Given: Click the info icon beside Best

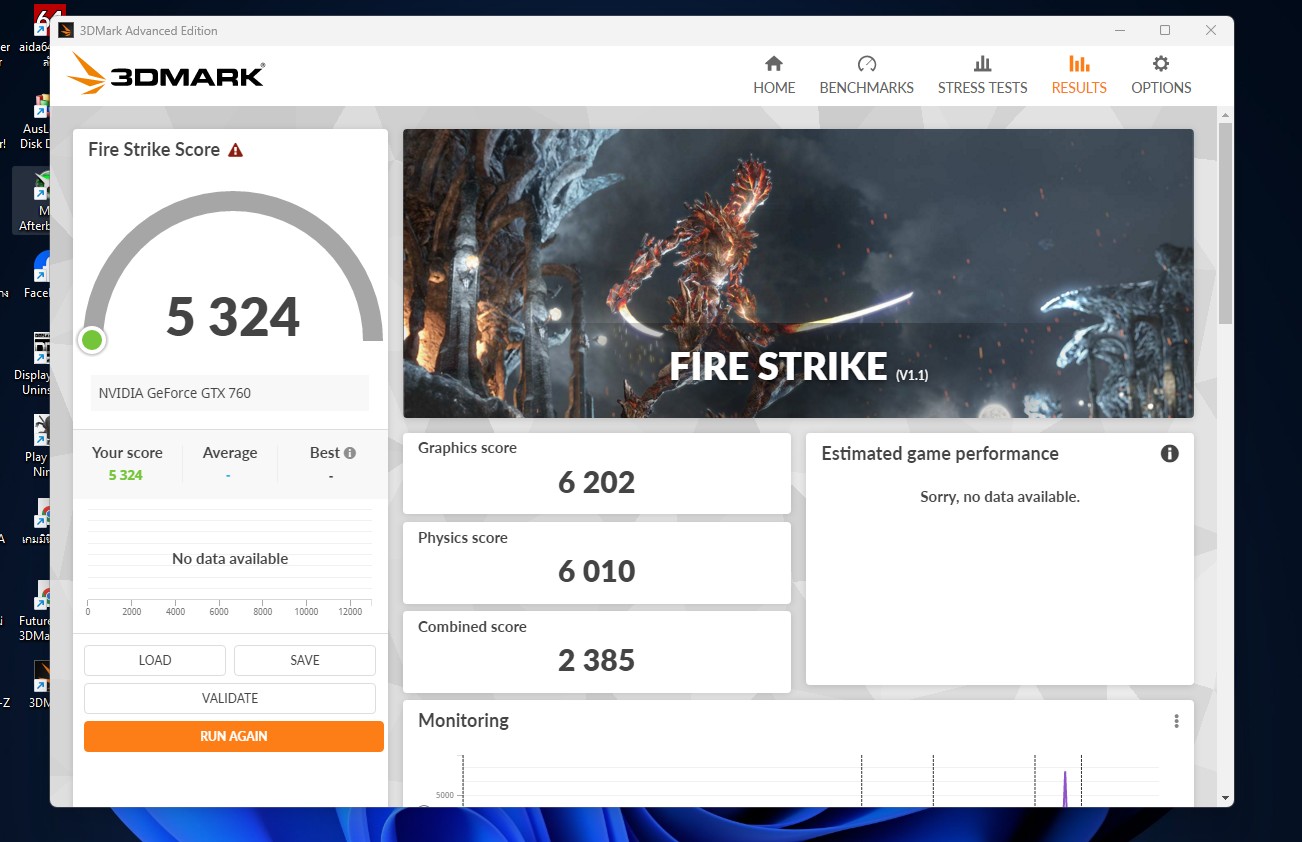Looking at the screenshot, I should click(350, 453).
